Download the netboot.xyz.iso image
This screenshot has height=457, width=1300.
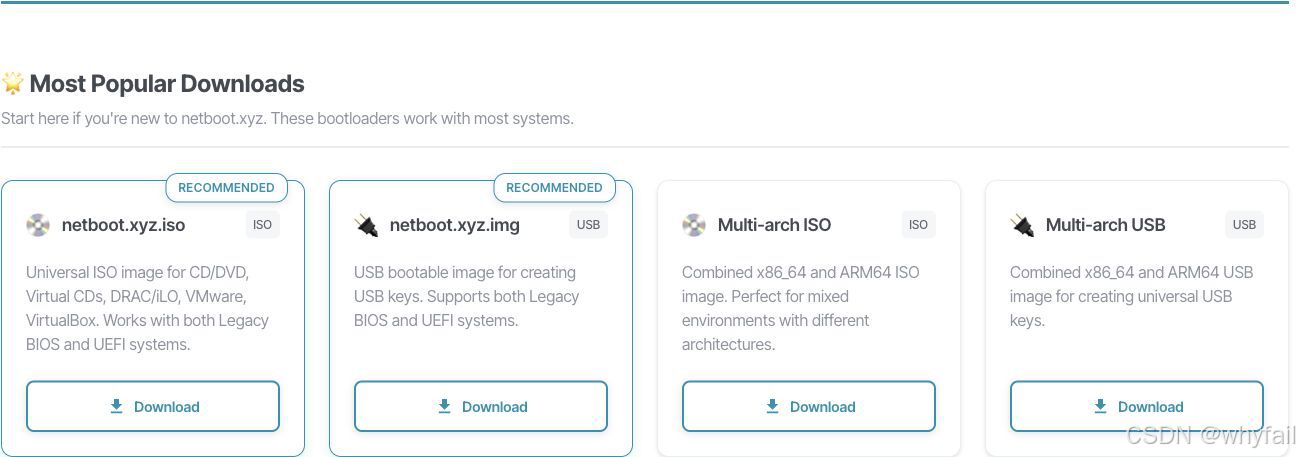[153, 406]
